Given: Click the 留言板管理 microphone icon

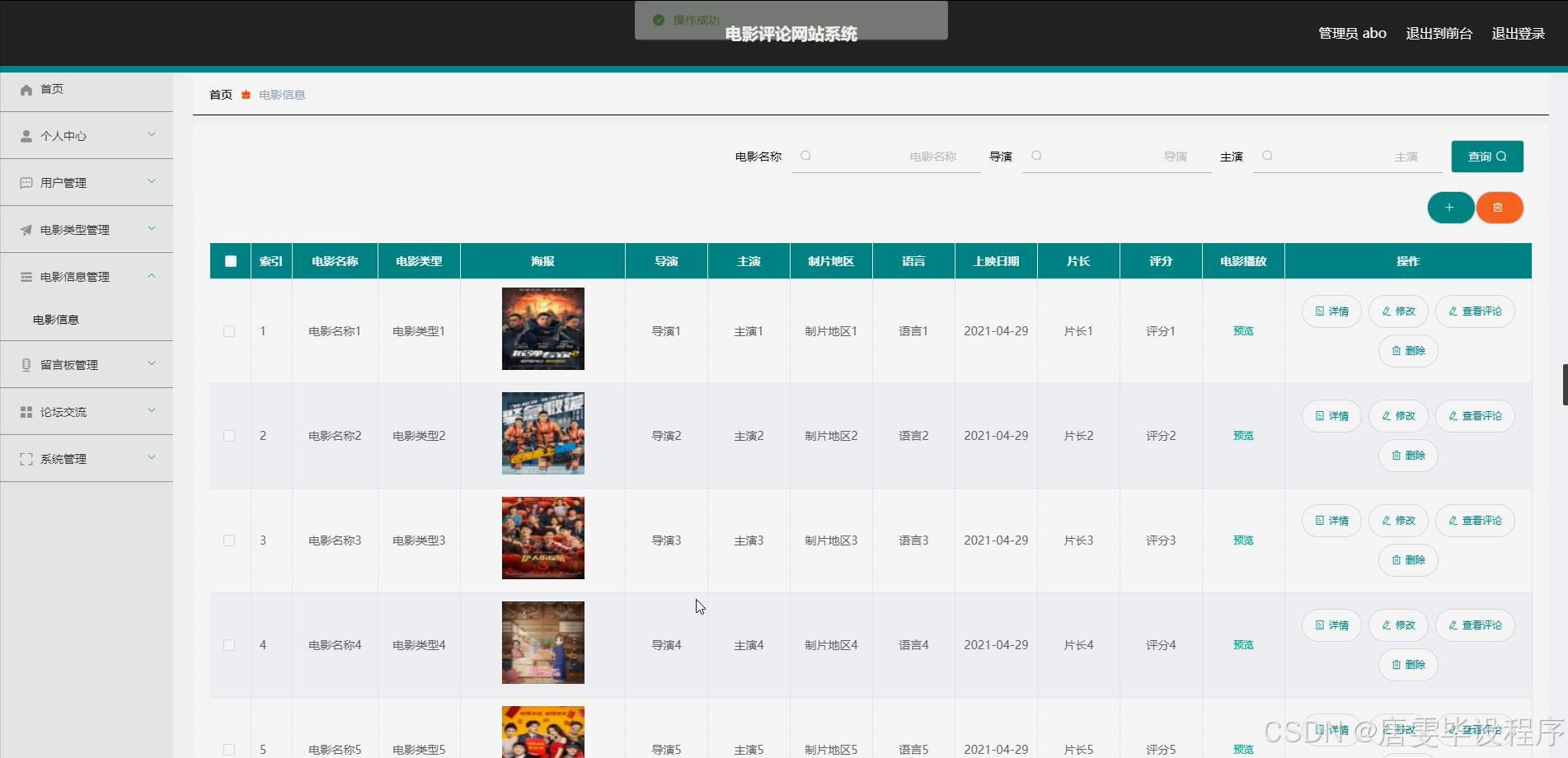Looking at the screenshot, I should (26, 365).
